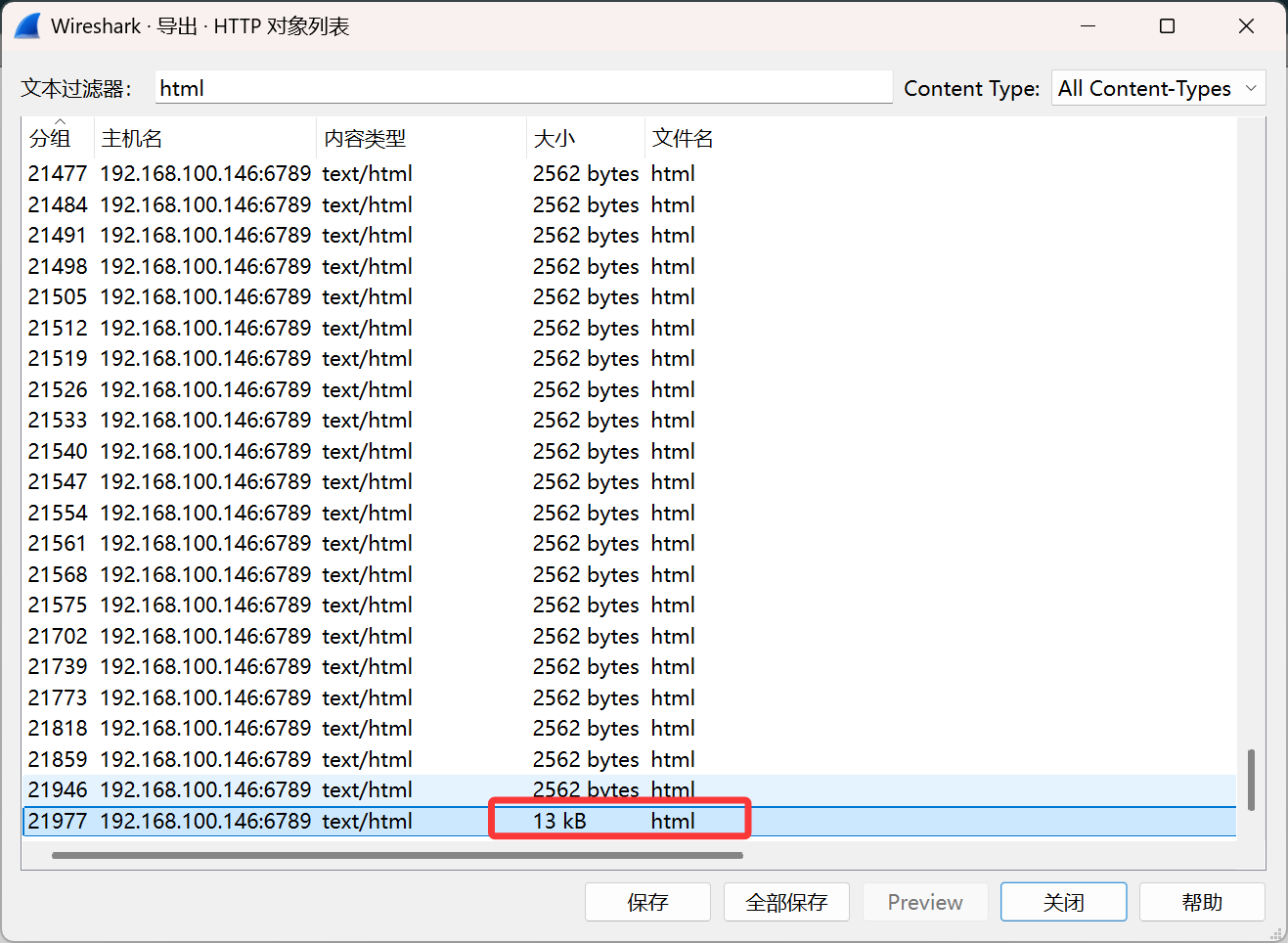Select the row for packet 21526
Viewport: 1288px width, 943px height.
[x=629, y=389]
